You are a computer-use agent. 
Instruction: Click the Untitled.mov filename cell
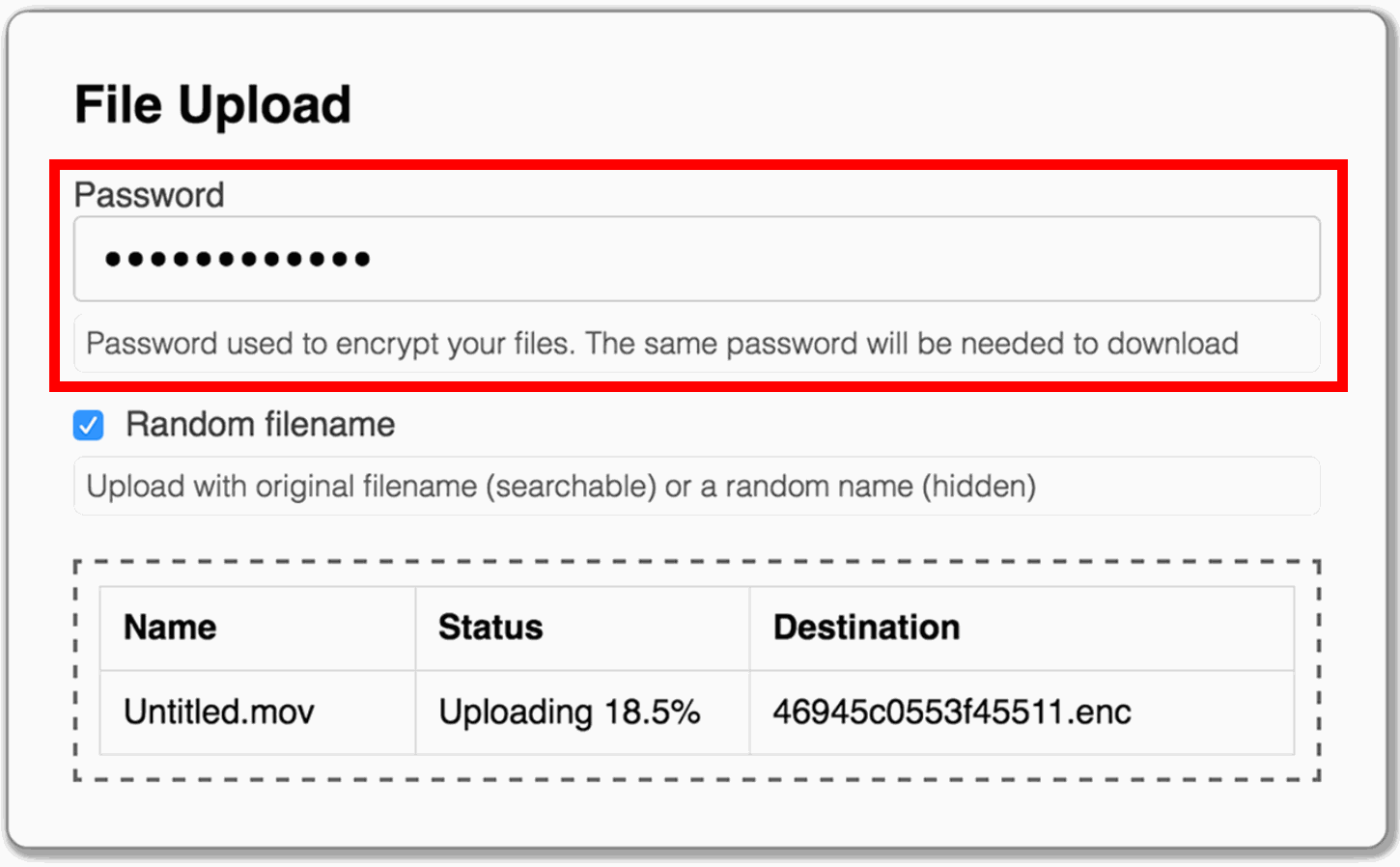point(218,713)
